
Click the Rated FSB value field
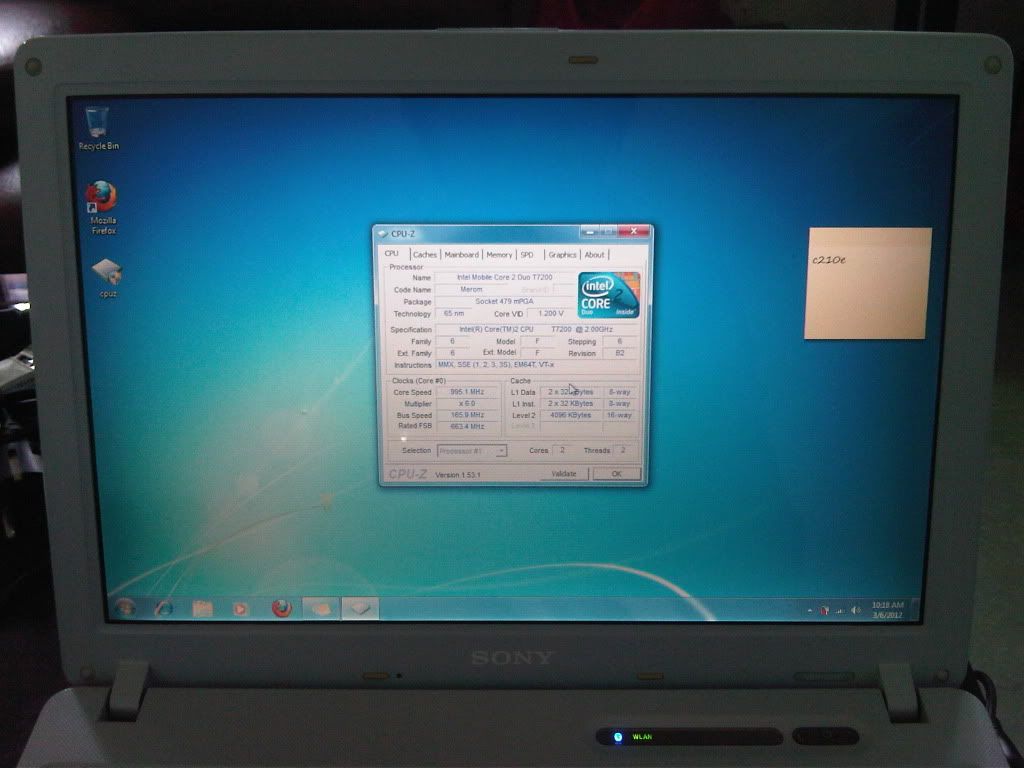[x=467, y=426]
